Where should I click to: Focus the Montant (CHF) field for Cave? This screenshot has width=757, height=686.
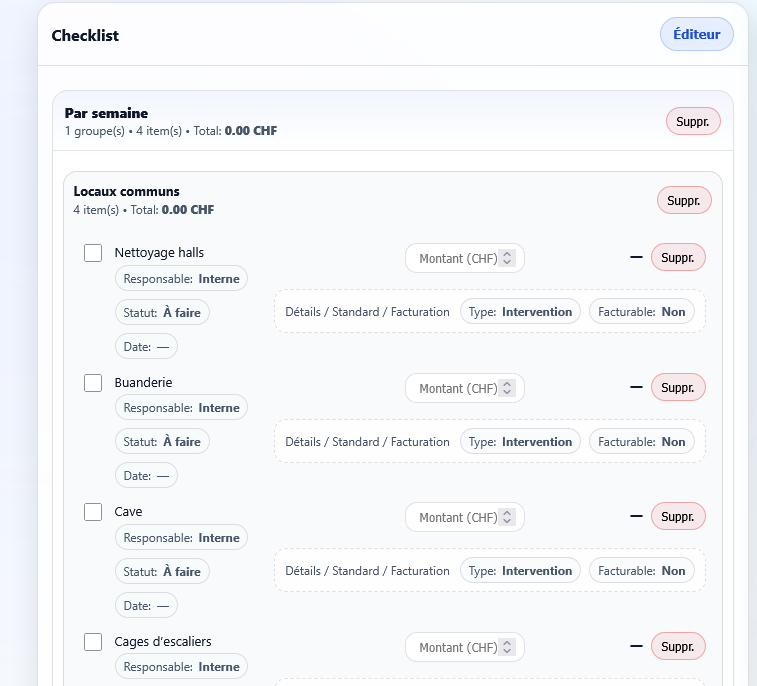point(456,517)
